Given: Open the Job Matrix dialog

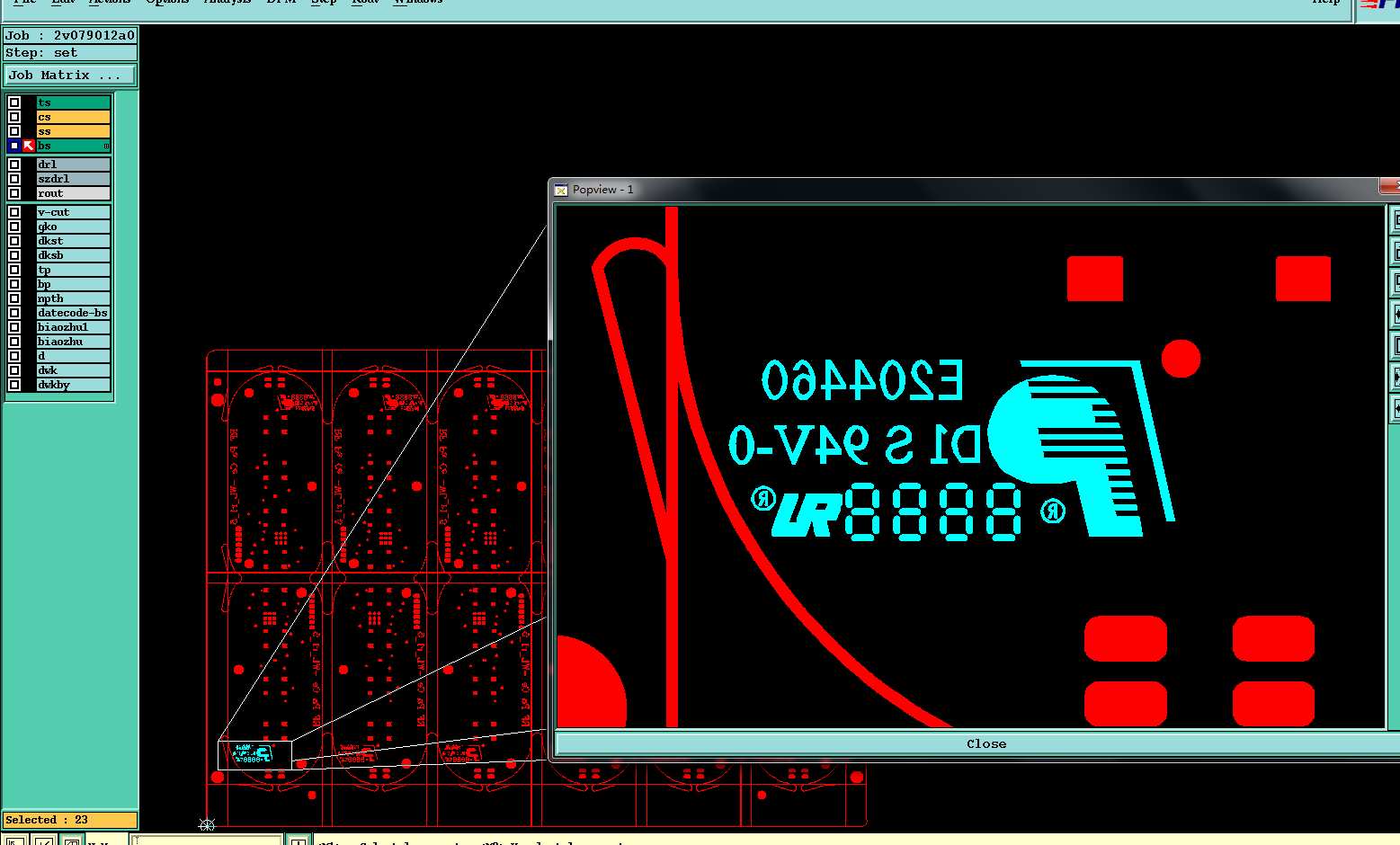Looking at the screenshot, I should (70, 76).
